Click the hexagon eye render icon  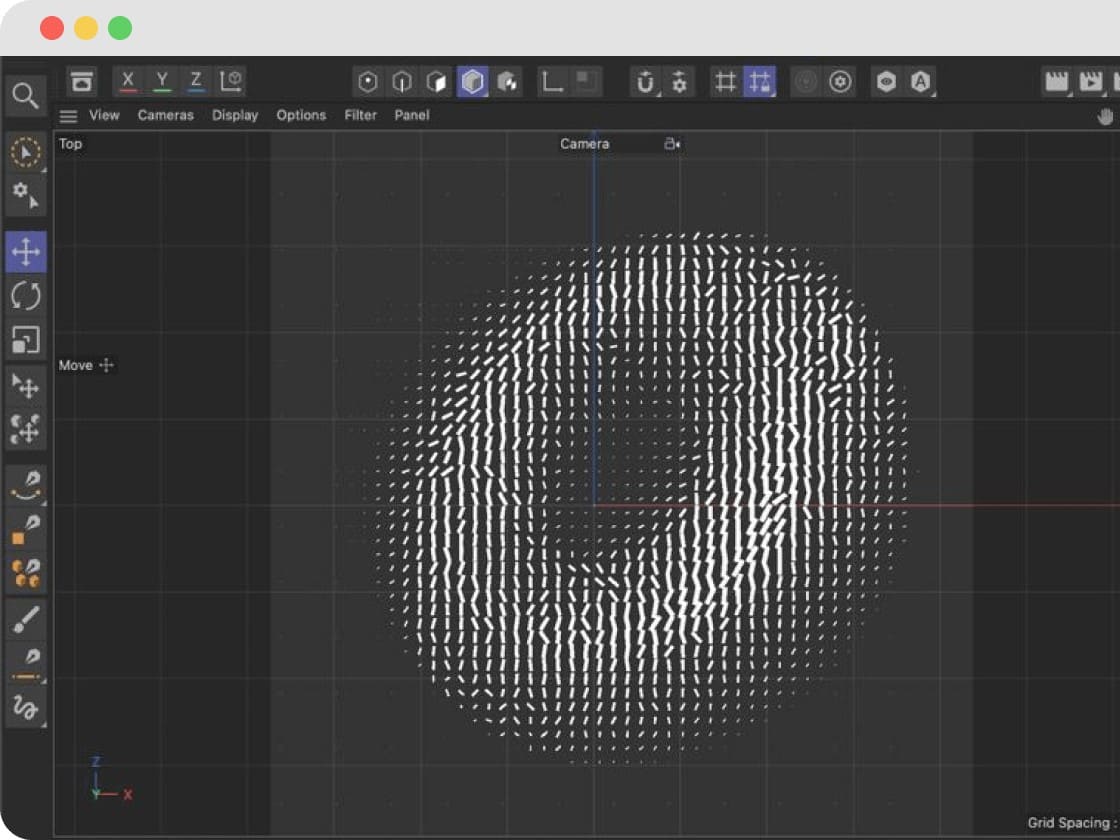pyautogui.click(x=886, y=82)
